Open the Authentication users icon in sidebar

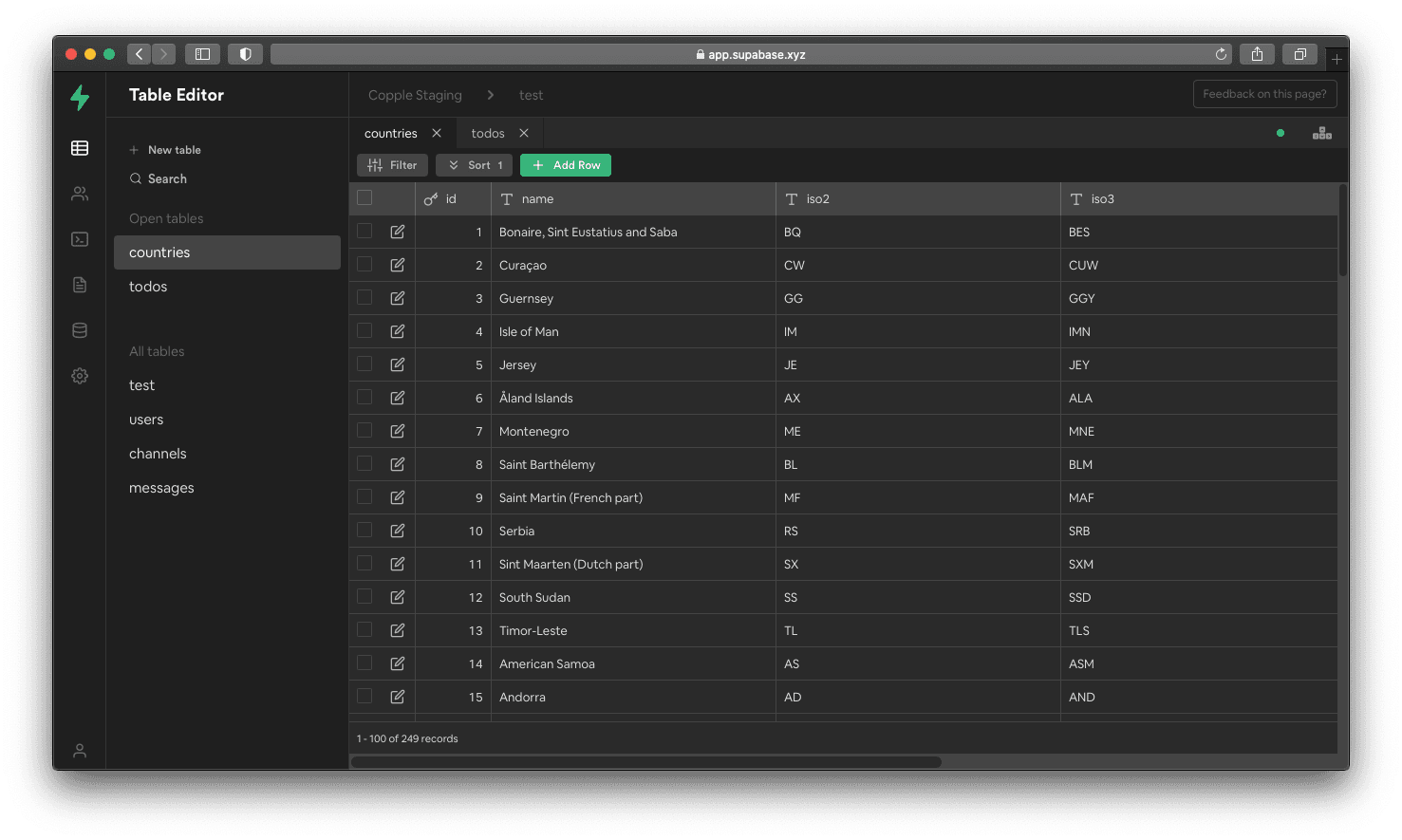pyautogui.click(x=80, y=194)
